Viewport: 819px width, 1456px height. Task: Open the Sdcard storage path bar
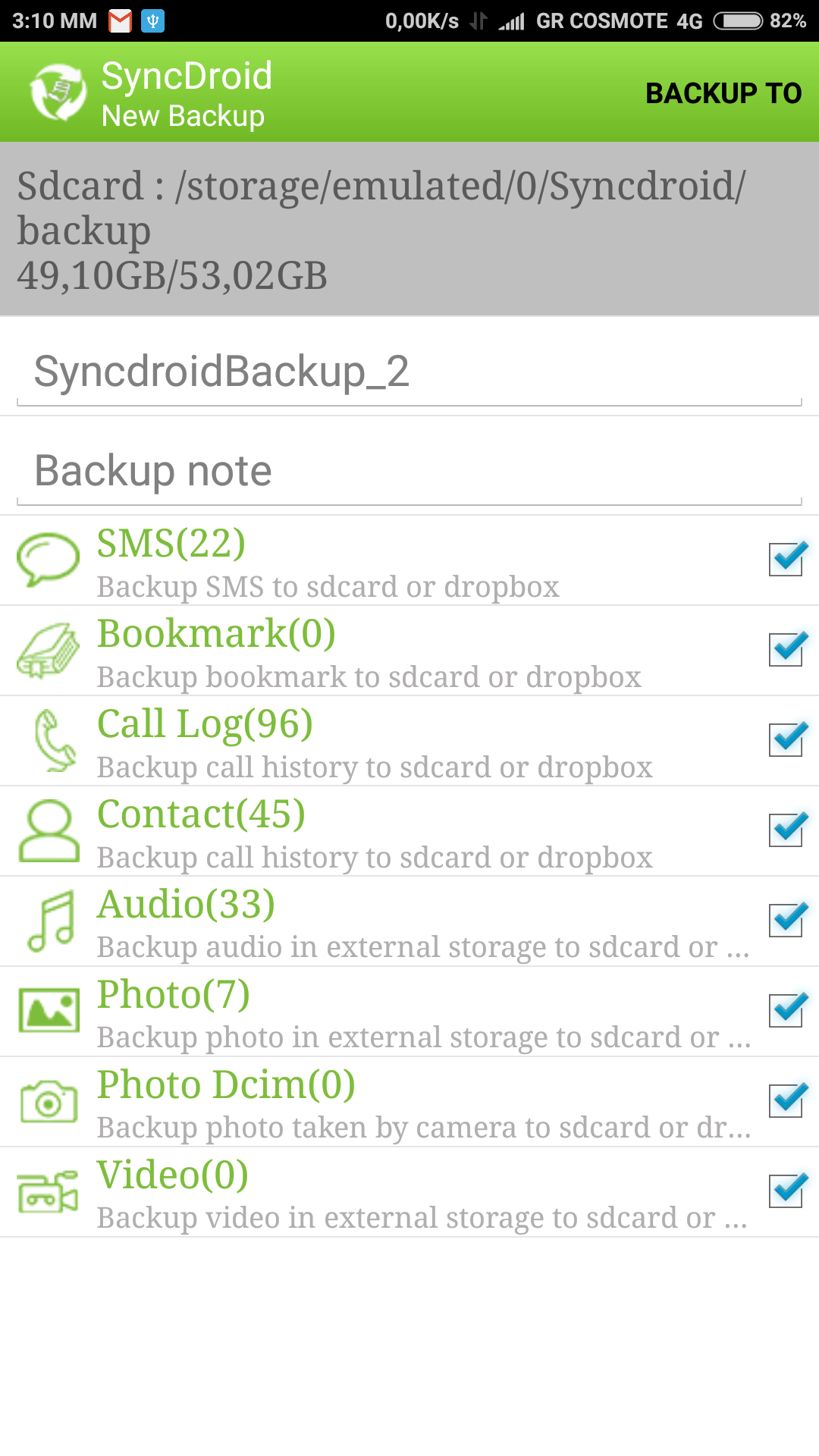[x=409, y=229]
